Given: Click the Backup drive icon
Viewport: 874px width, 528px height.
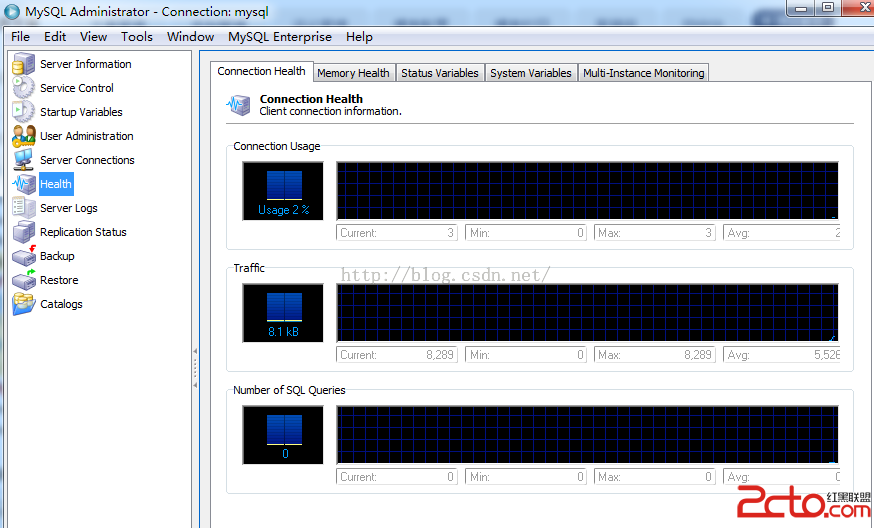Looking at the screenshot, I should [x=23, y=256].
